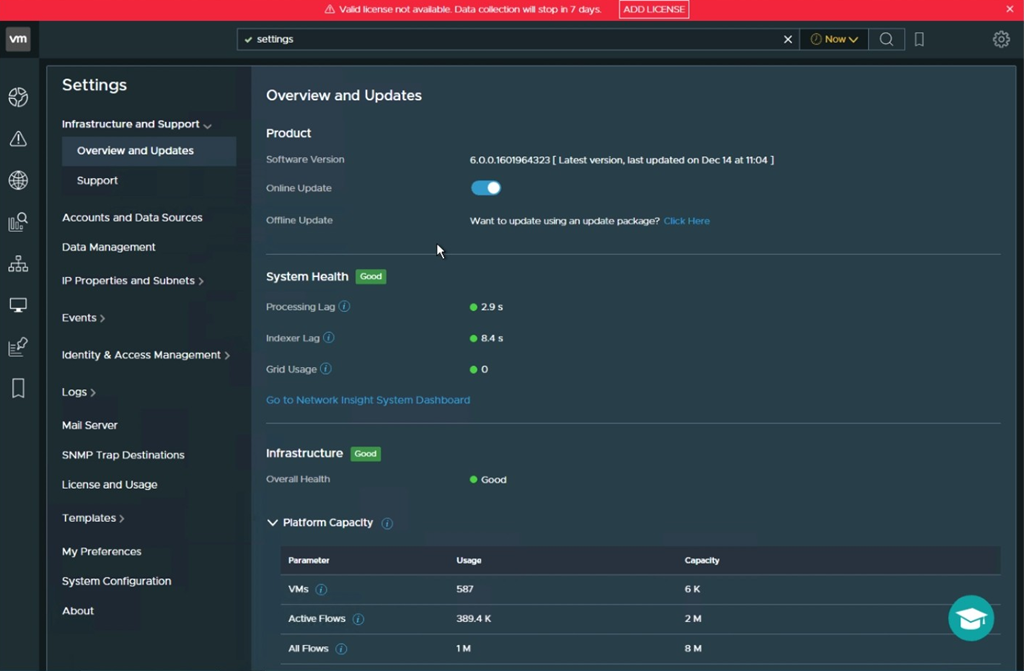Open the settings gear icon at top right
This screenshot has height=671, width=1024.
click(1001, 39)
